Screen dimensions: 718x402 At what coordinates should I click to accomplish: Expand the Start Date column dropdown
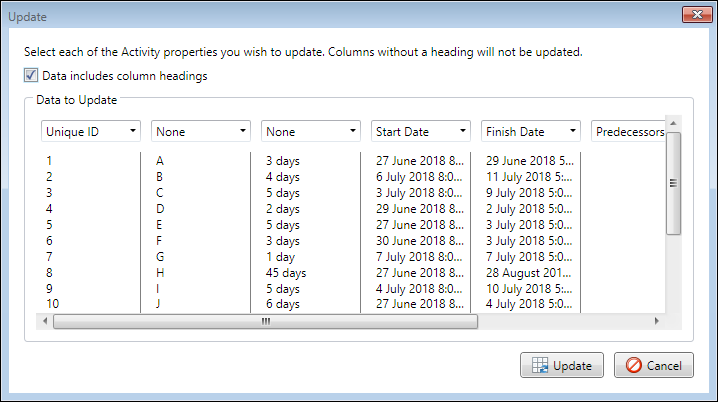(421, 131)
